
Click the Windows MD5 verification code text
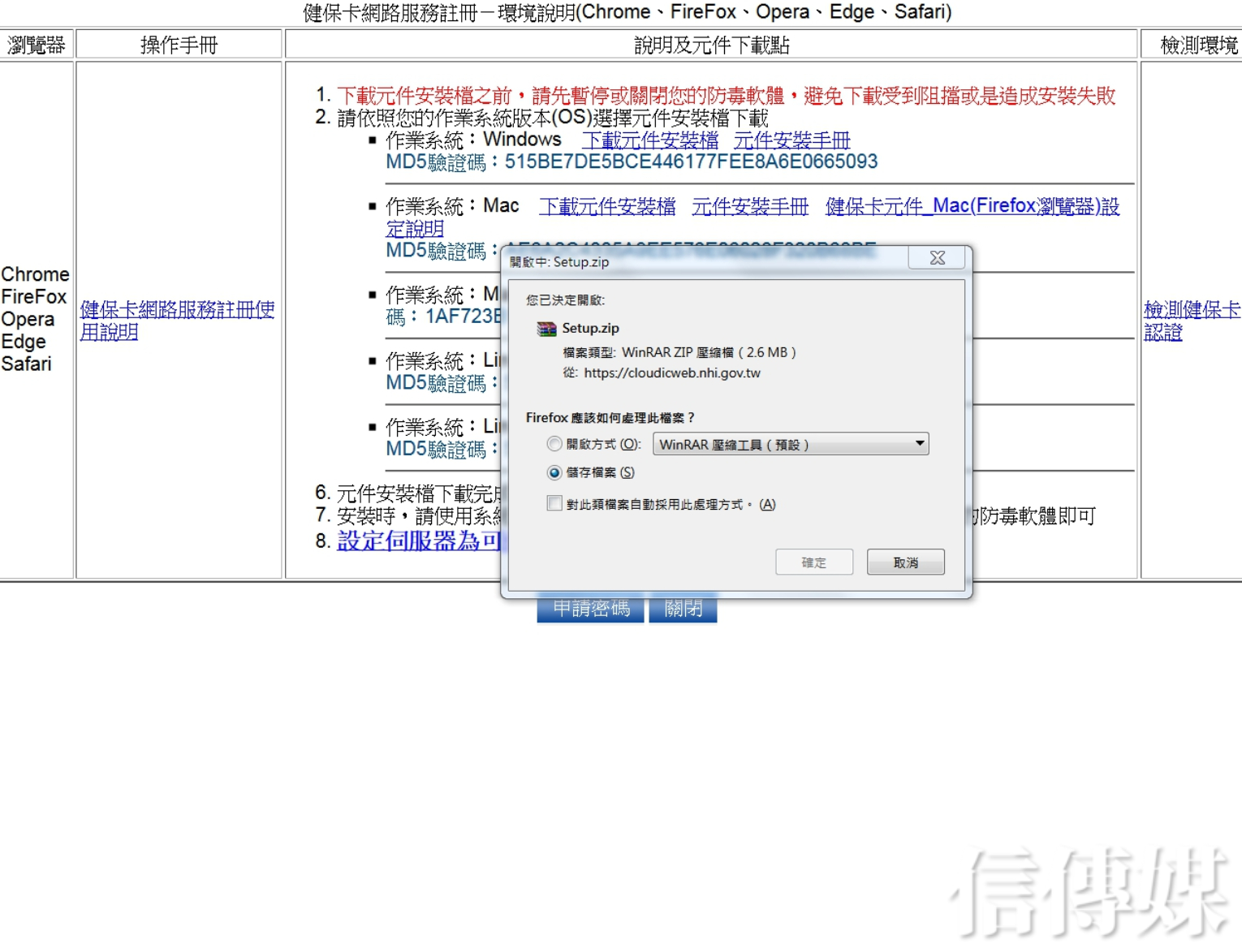(x=632, y=162)
